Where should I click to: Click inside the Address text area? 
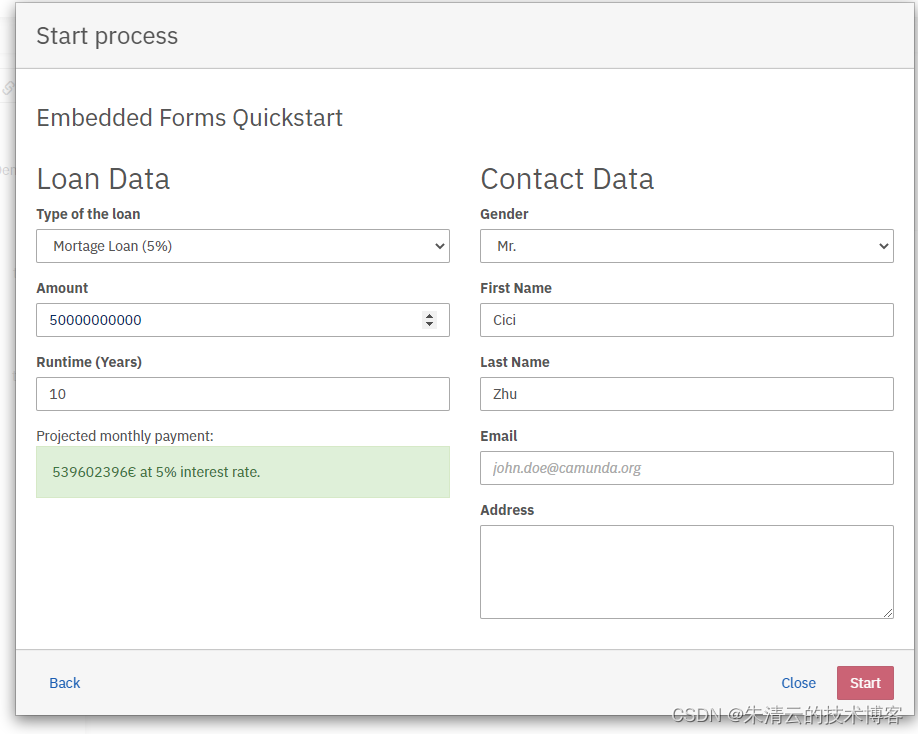686,571
